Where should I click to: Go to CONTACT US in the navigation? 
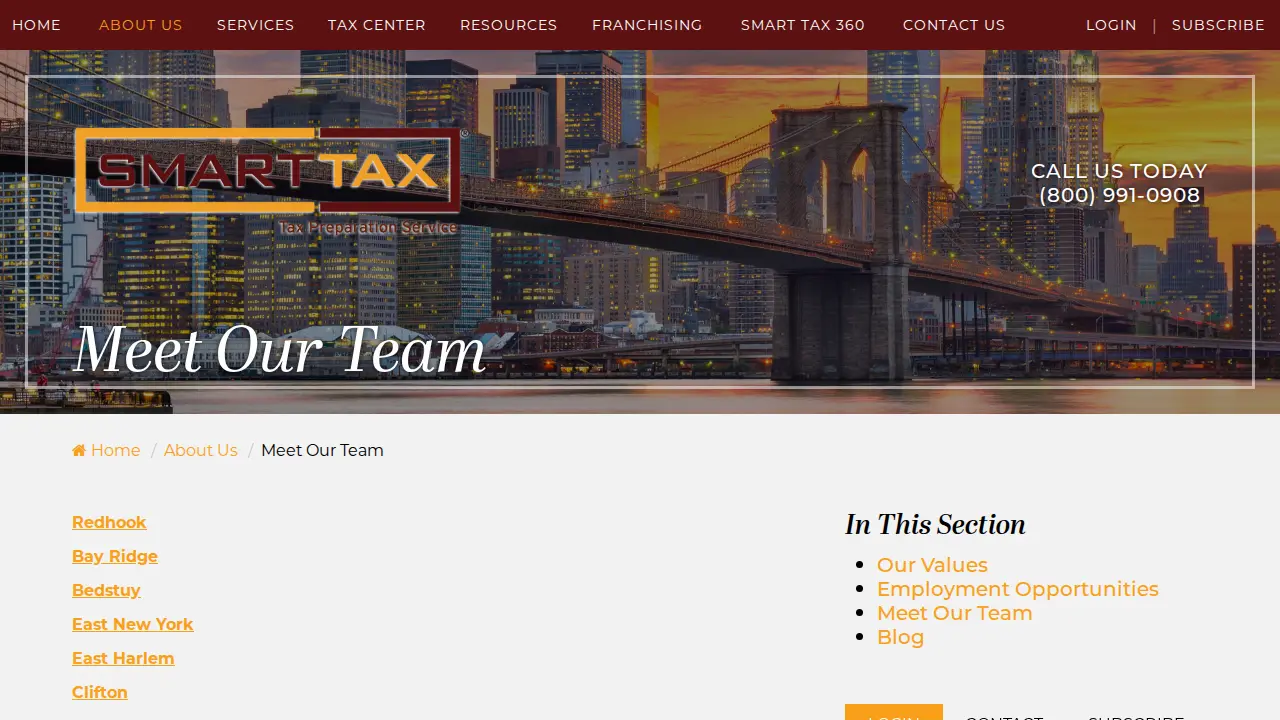954,25
